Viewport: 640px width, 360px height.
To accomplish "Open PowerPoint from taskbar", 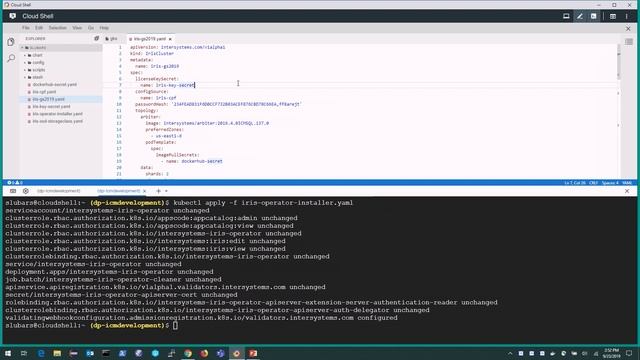I will pyautogui.click(x=253, y=353).
